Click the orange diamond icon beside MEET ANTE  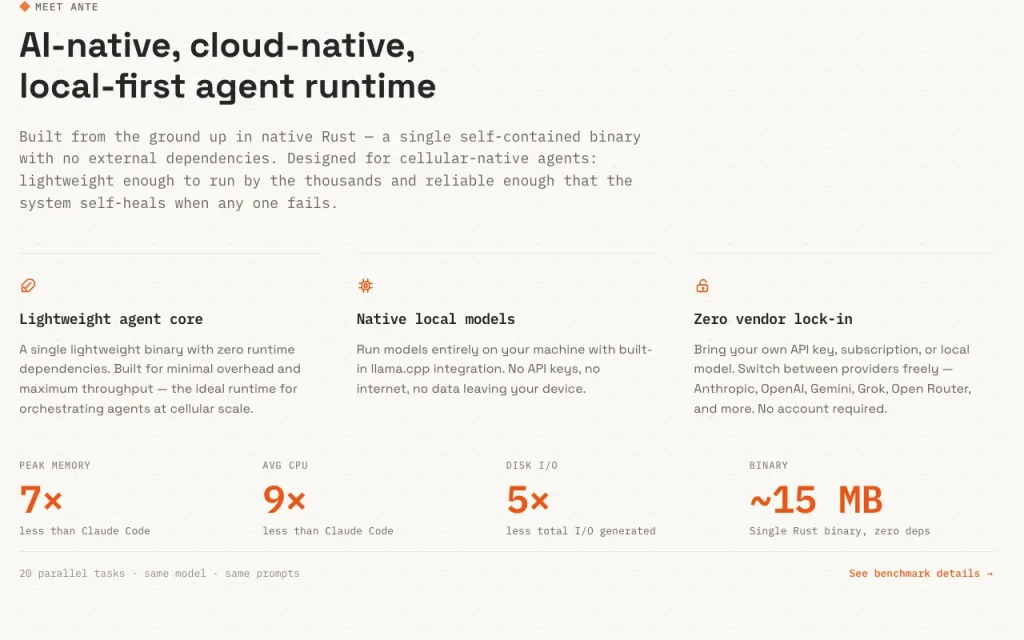(x=25, y=7)
